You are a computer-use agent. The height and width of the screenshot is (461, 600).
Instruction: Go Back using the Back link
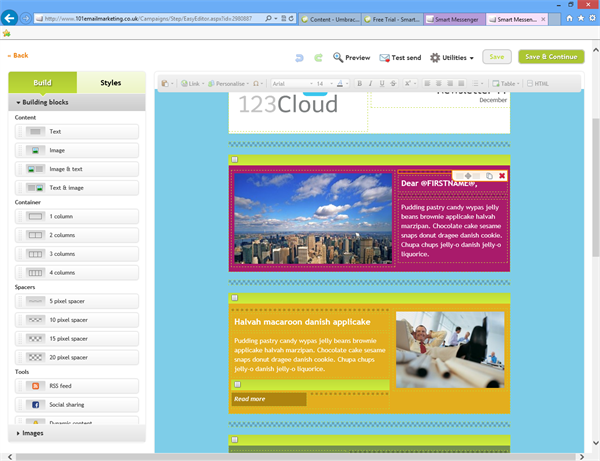[x=18, y=55]
